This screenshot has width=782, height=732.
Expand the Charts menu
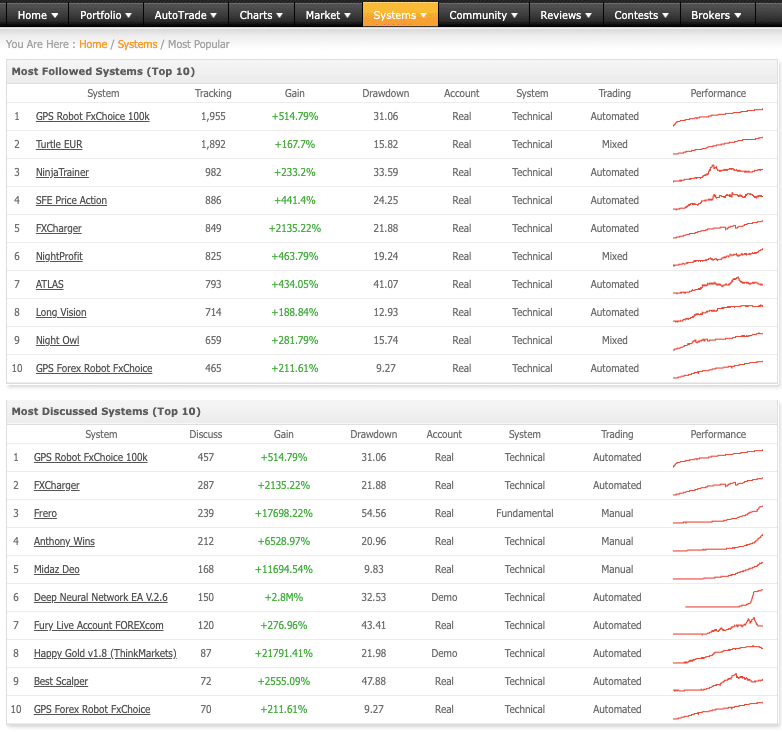click(261, 15)
